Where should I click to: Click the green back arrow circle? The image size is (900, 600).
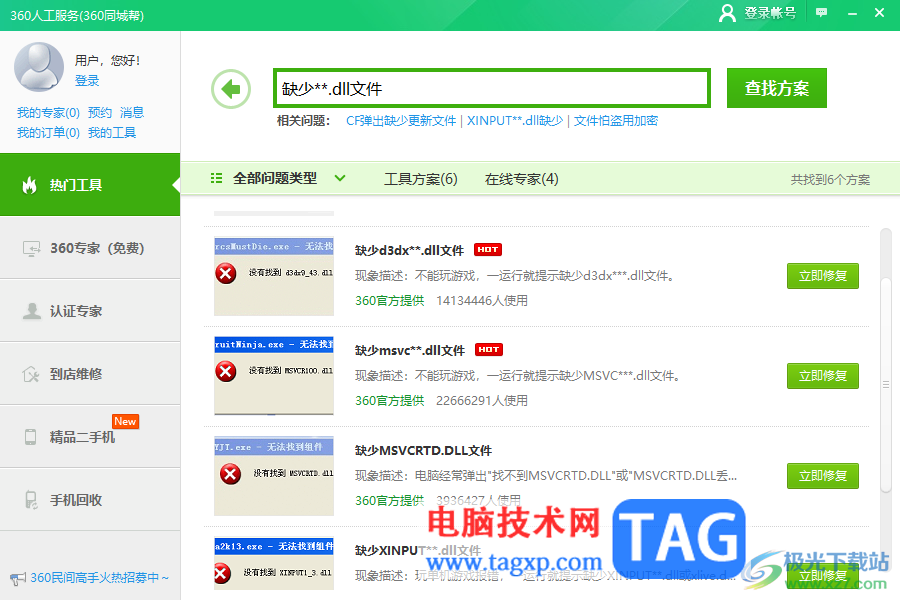pos(230,88)
